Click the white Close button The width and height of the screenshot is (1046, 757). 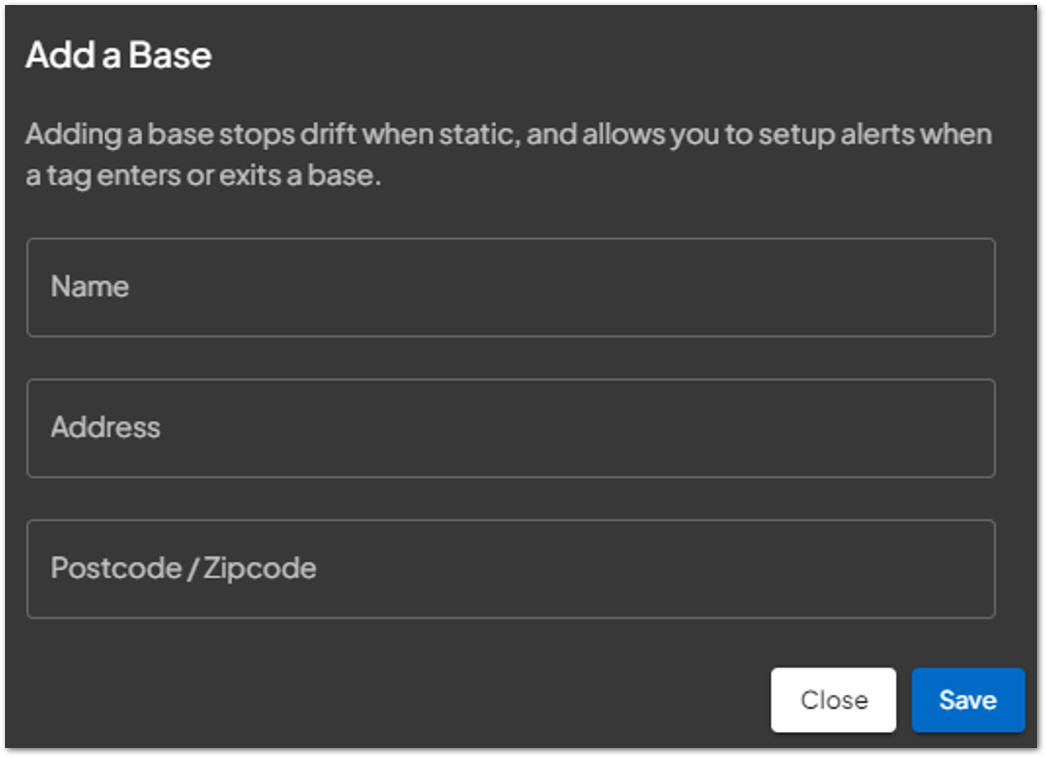(833, 700)
